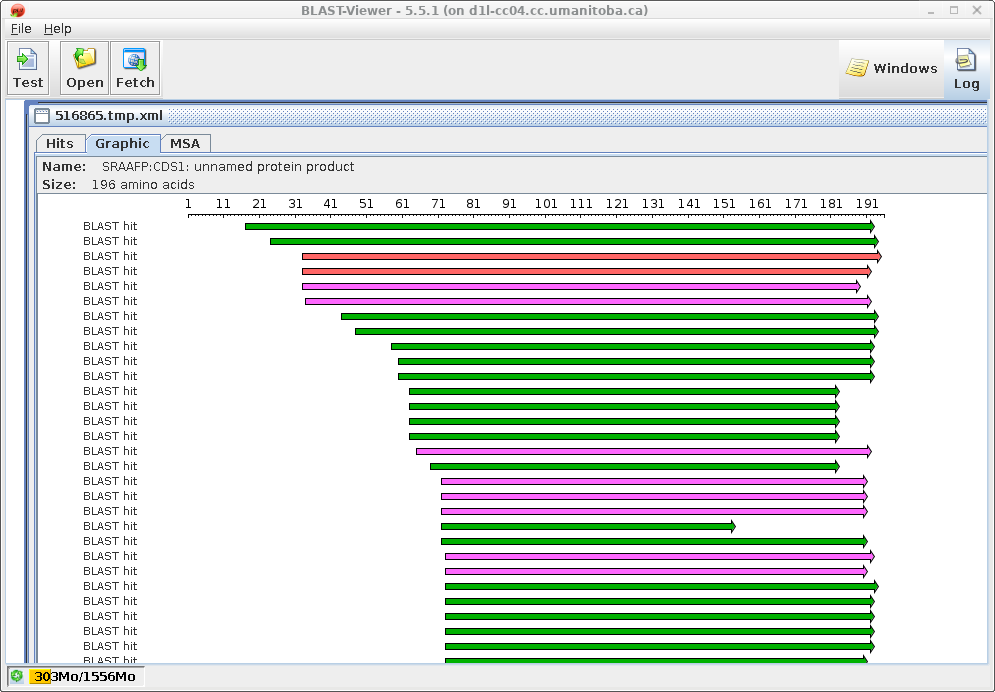The image size is (995, 692).
Task: Click the first green BLAST hit arrow
Action: click(558, 227)
